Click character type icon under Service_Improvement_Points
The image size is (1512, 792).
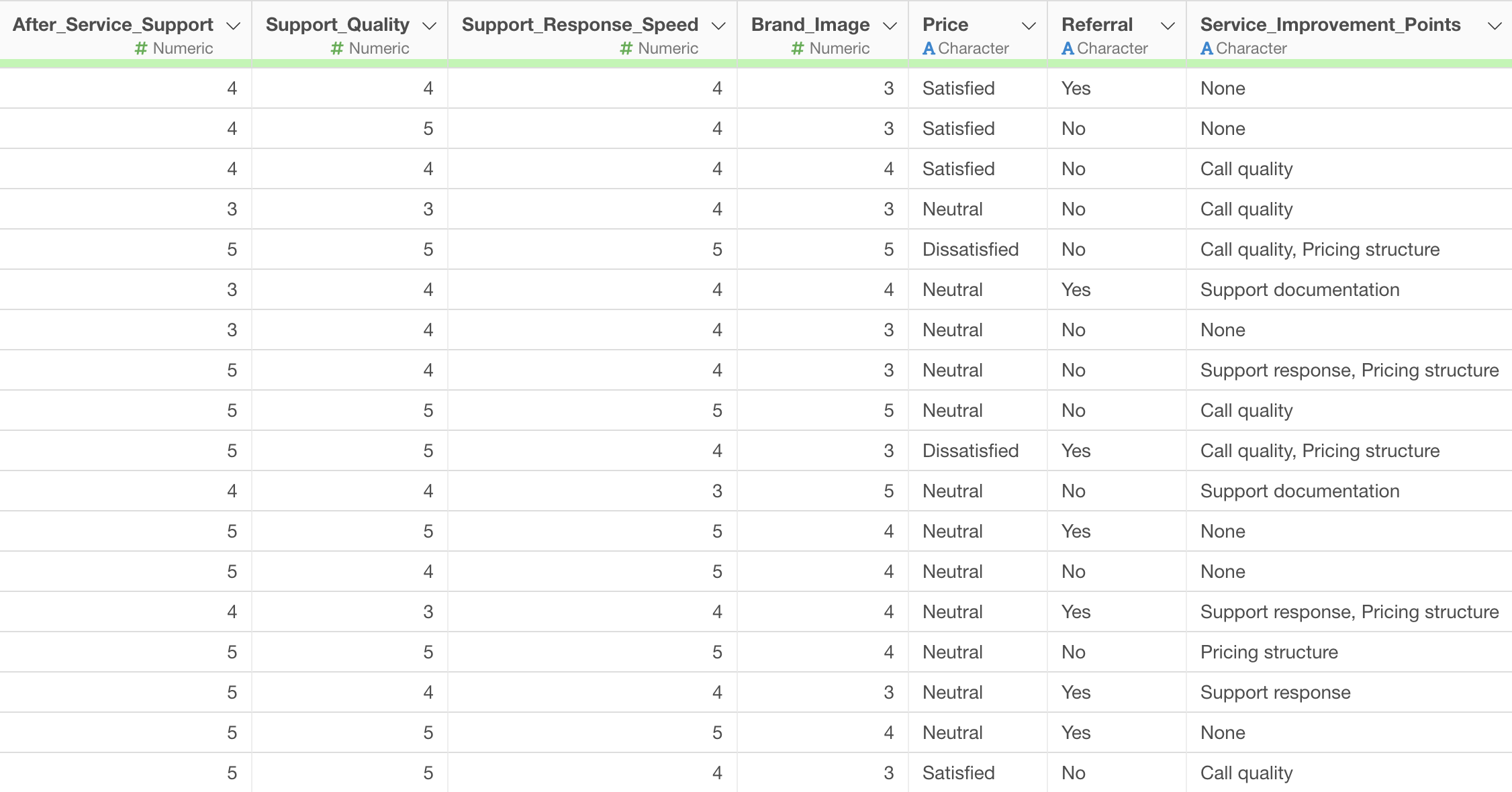point(1207,48)
